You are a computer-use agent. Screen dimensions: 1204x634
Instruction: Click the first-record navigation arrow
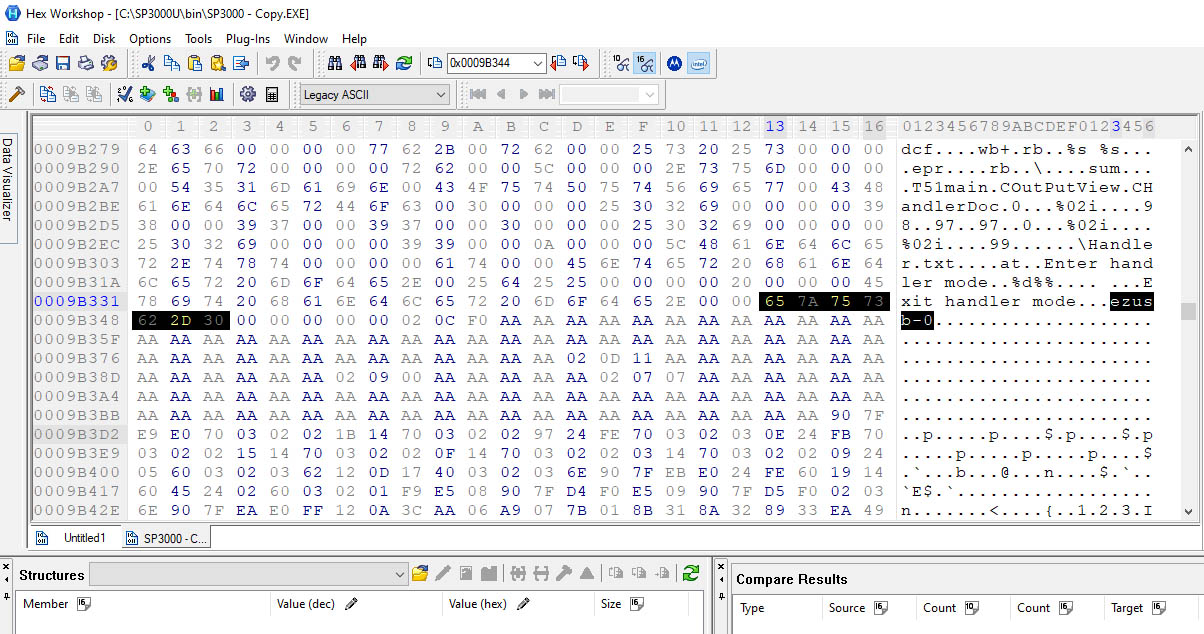[x=478, y=94]
